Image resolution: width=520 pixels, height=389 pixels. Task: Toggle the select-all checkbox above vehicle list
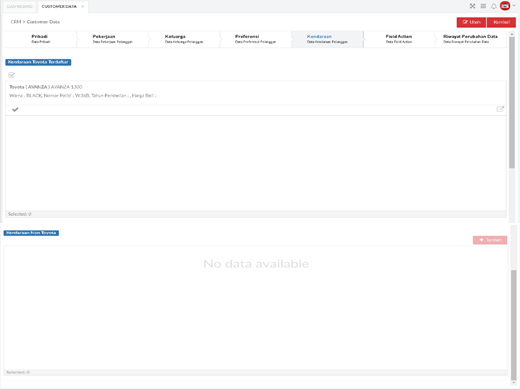point(12,75)
